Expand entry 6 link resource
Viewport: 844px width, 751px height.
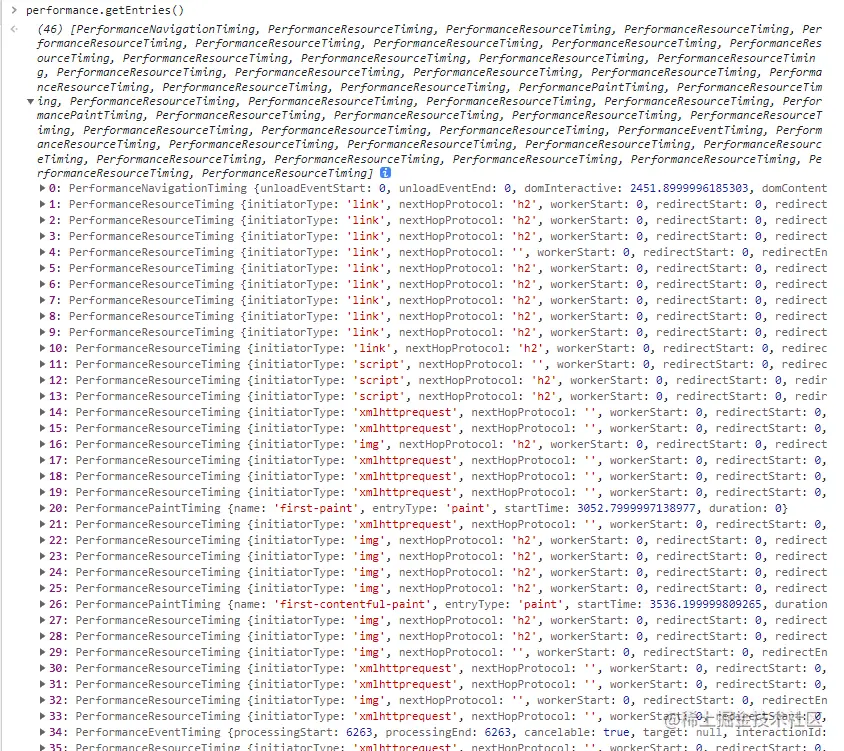click(x=42, y=284)
